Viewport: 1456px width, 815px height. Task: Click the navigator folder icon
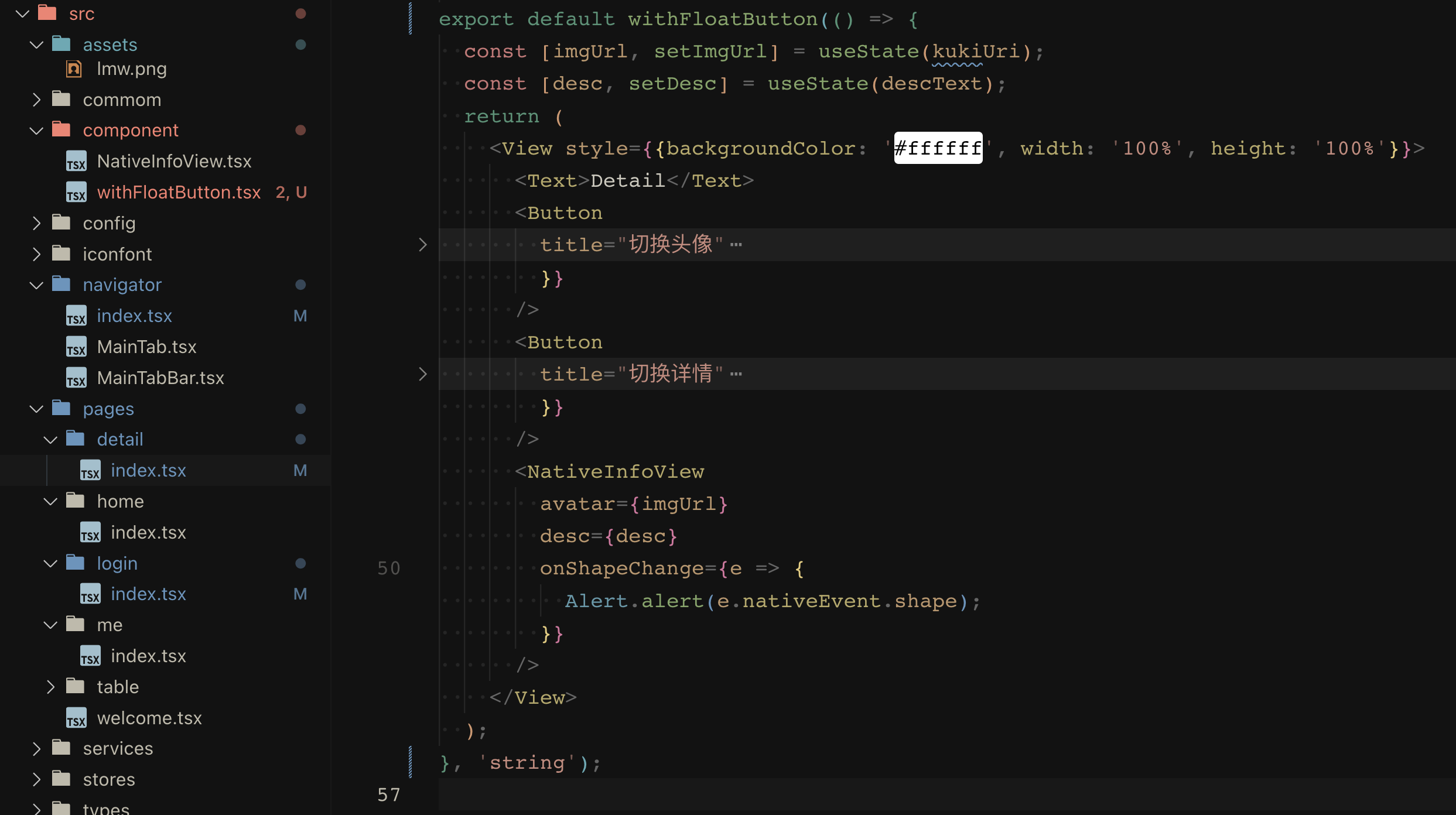click(x=61, y=284)
